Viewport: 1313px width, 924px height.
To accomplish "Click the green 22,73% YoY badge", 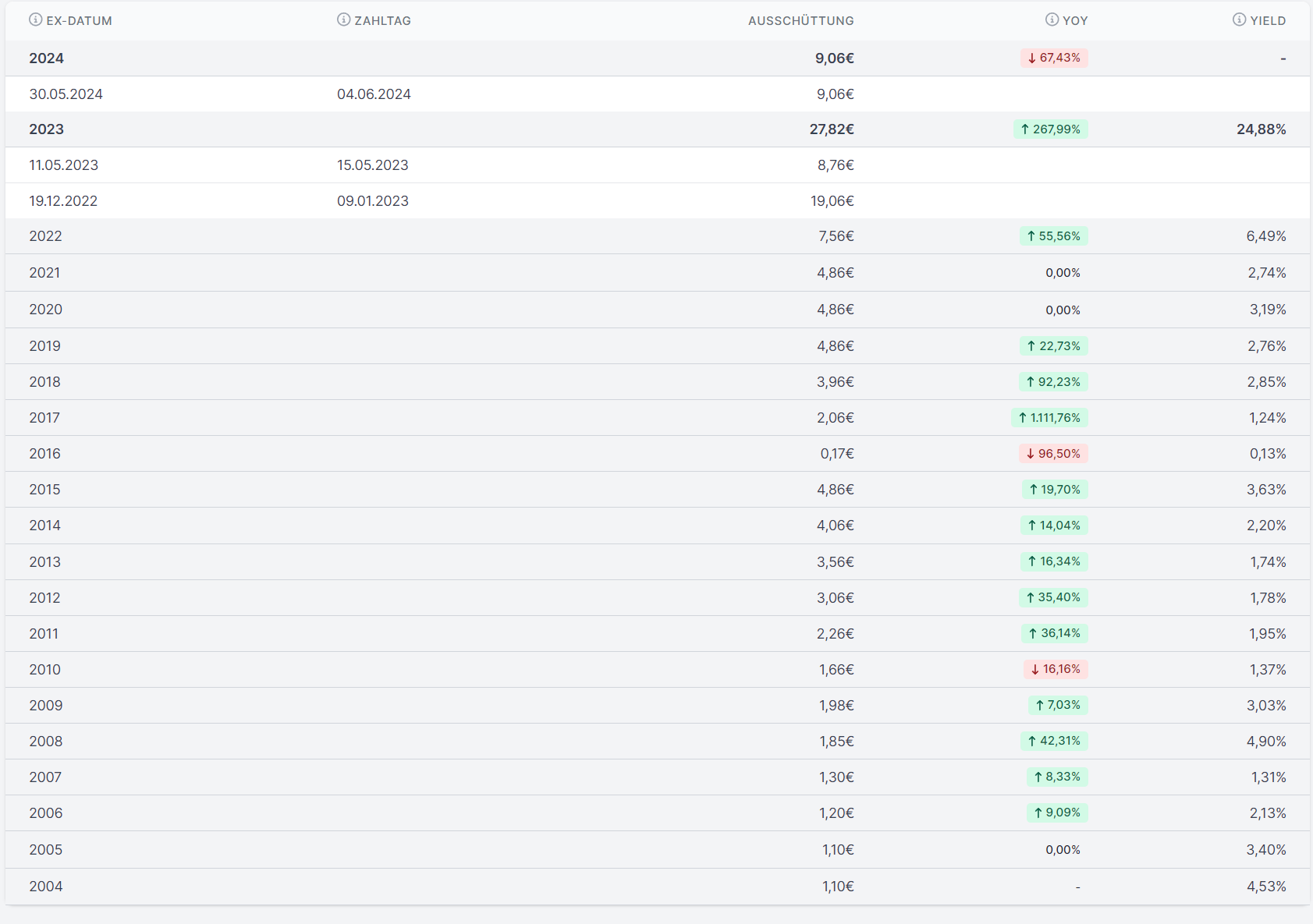I will (x=1054, y=346).
